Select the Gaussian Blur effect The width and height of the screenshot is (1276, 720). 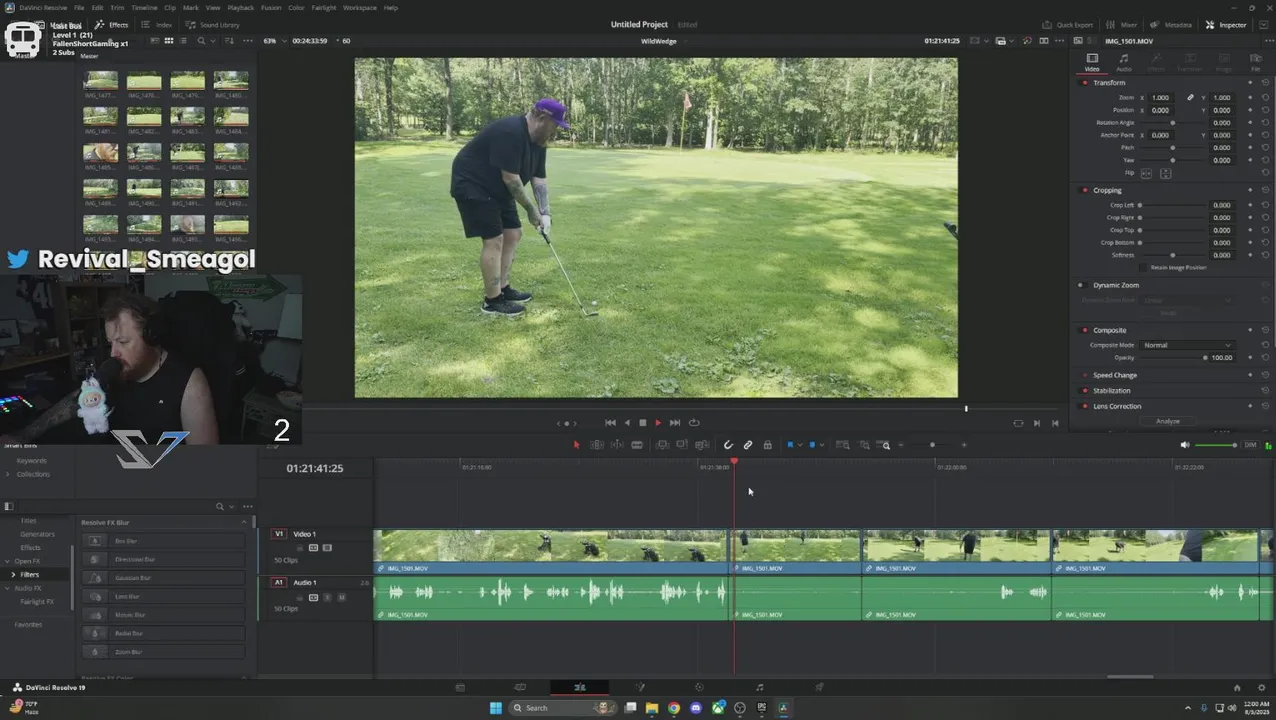pos(164,578)
